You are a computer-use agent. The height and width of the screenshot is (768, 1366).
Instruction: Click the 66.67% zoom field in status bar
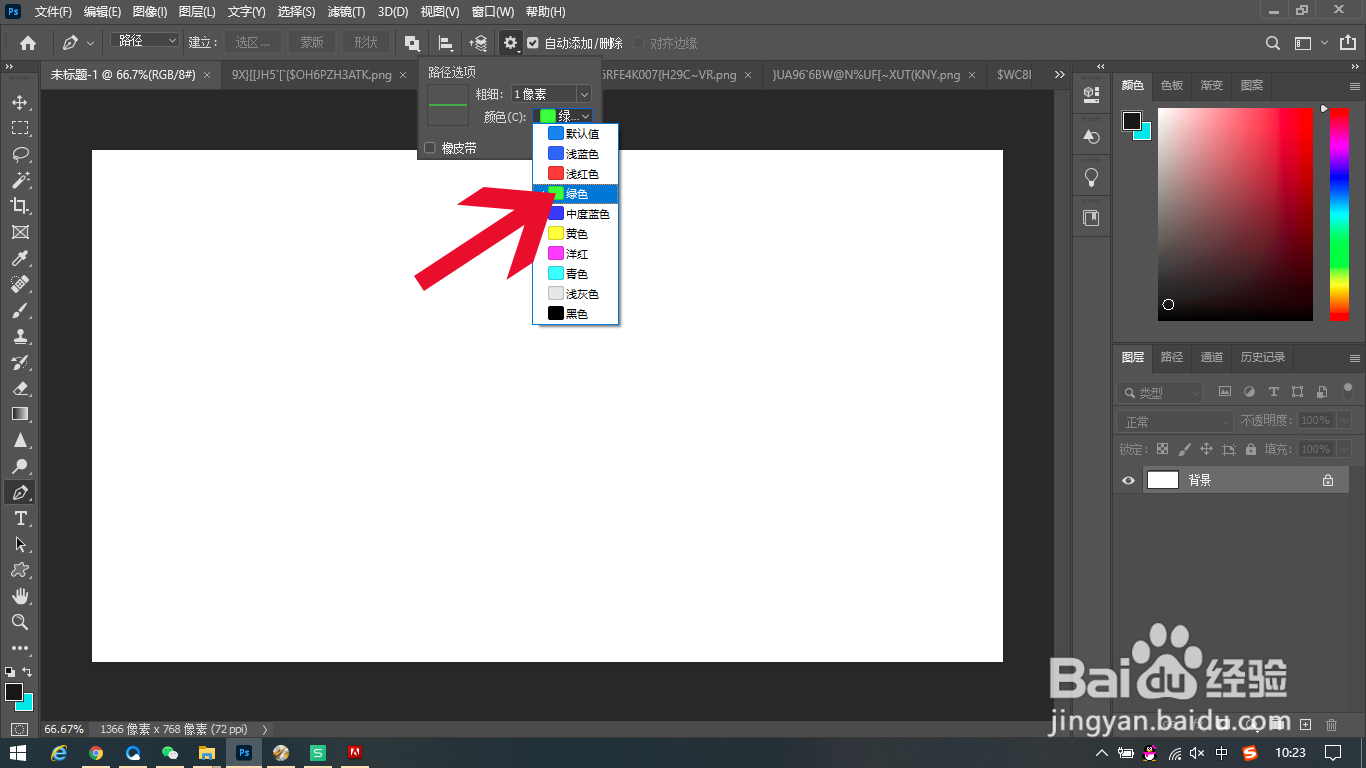click(65, 730)
